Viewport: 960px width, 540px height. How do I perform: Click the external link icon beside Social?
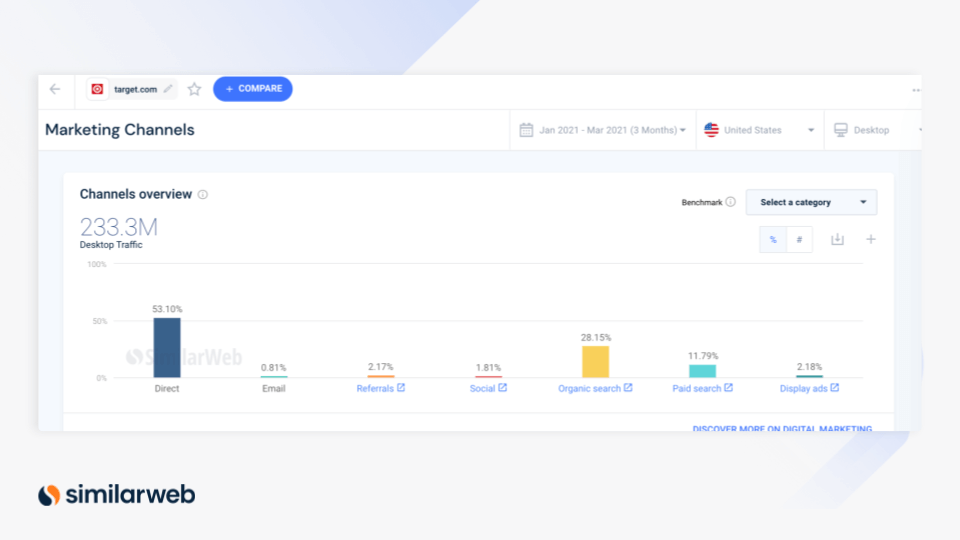[503, 388]
